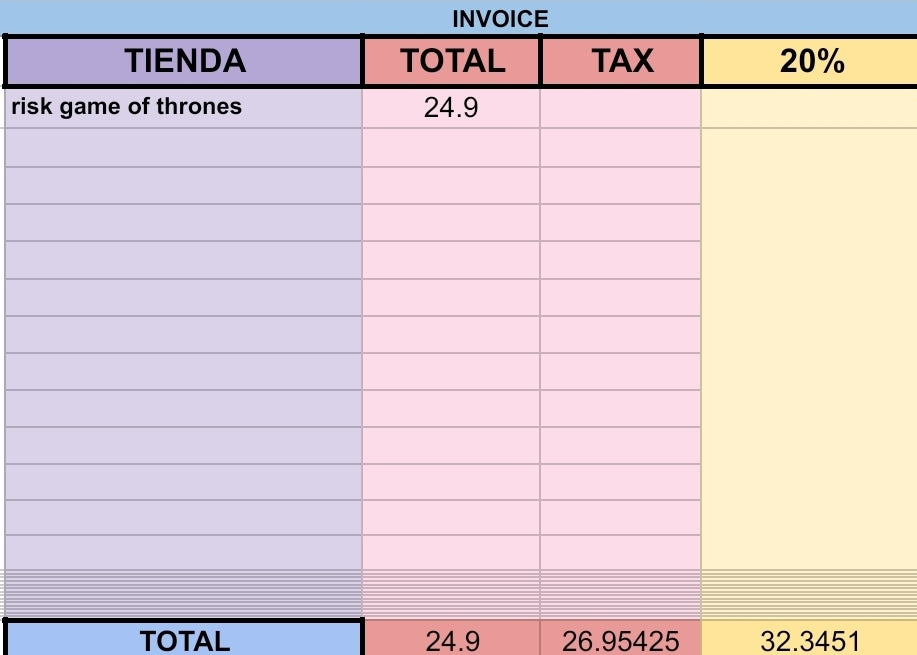Click the empty TOTAL cell in the third item row
917x655 pixels.
[x=451, y=185]
